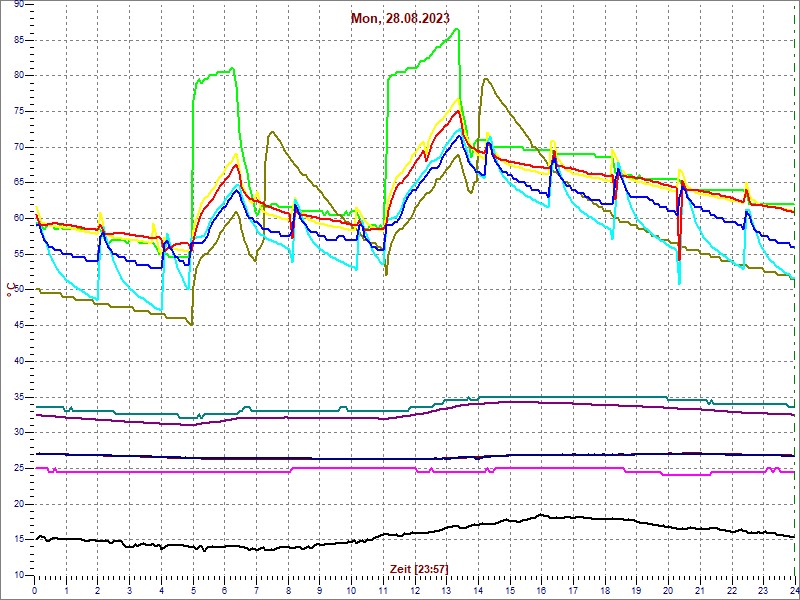
Task: Click the bright green curve's peak near 86°C
Action: (x=458, y=29)
